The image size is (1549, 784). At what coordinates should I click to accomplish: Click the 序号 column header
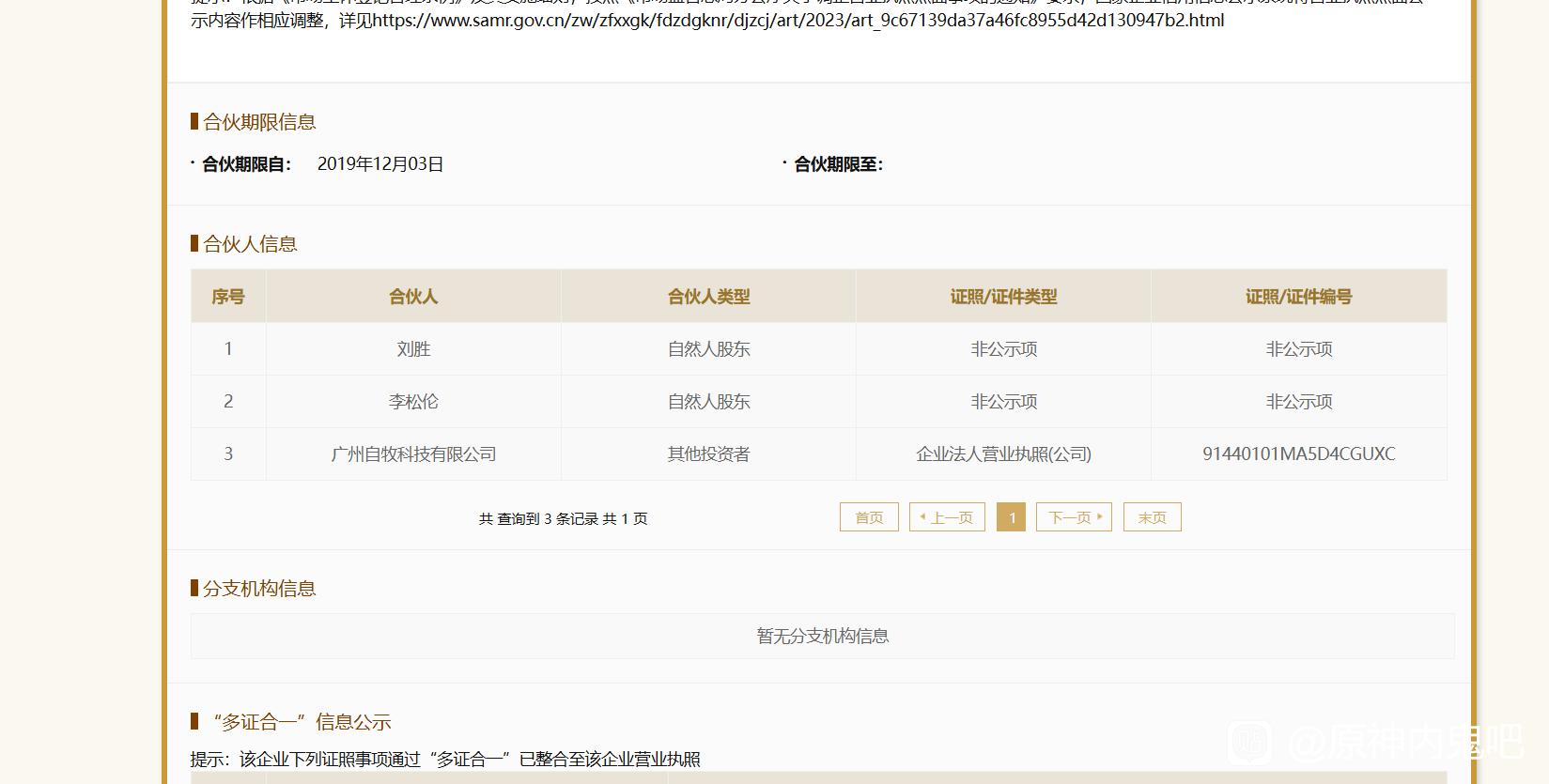(x=228, y=297)
